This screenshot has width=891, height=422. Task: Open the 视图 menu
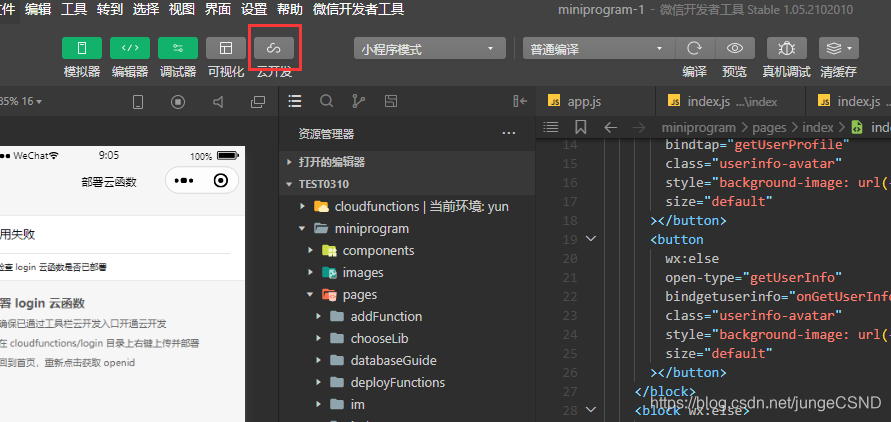coord(182,9)
